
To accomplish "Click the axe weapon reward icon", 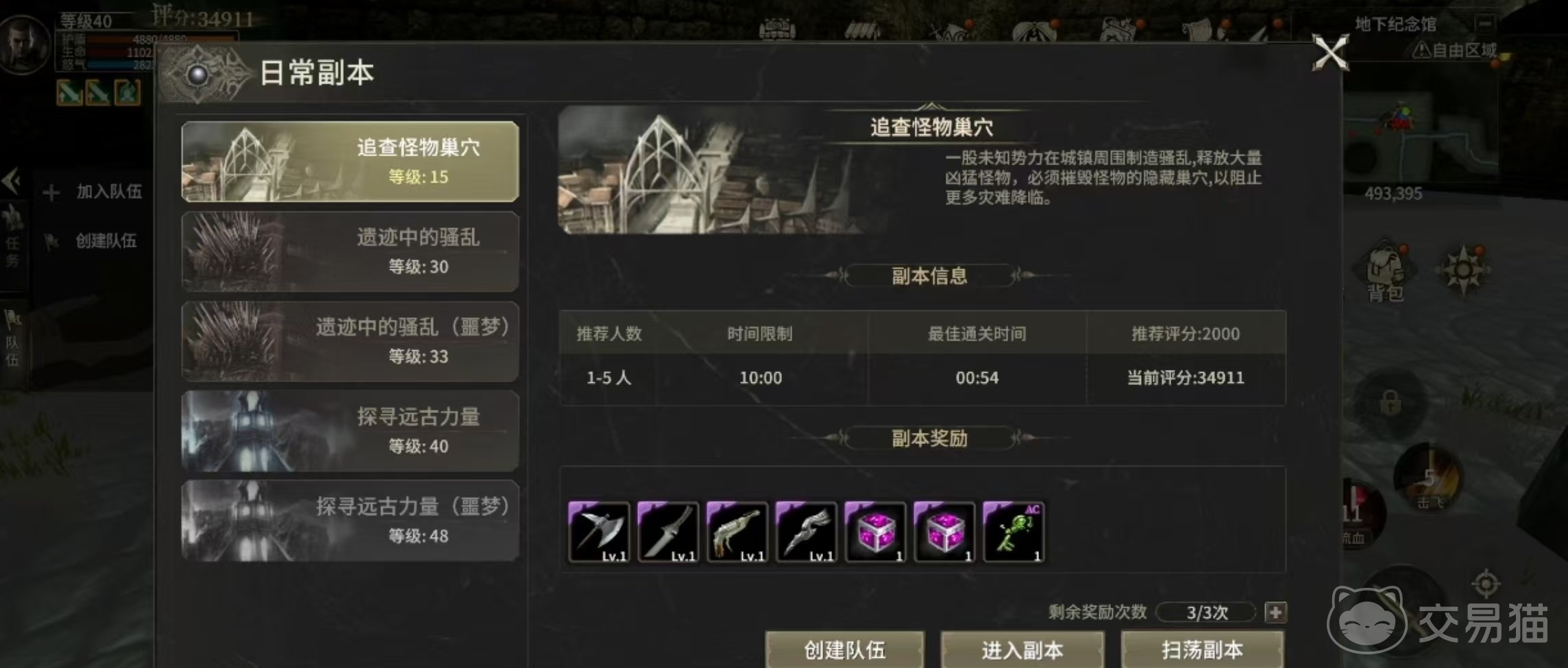I will click(x=599, y=532).
